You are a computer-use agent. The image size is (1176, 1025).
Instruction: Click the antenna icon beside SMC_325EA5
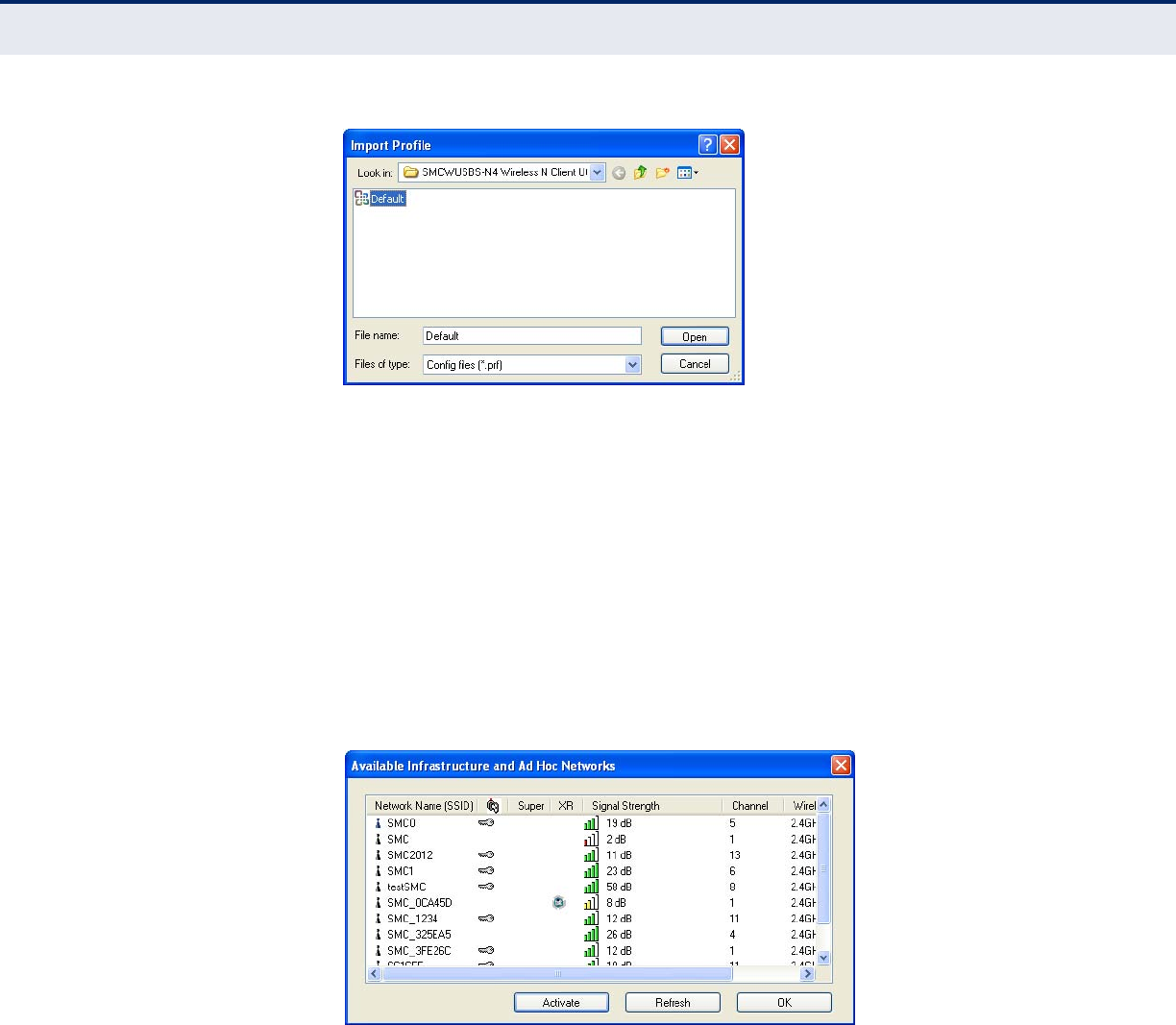[378, 935]
